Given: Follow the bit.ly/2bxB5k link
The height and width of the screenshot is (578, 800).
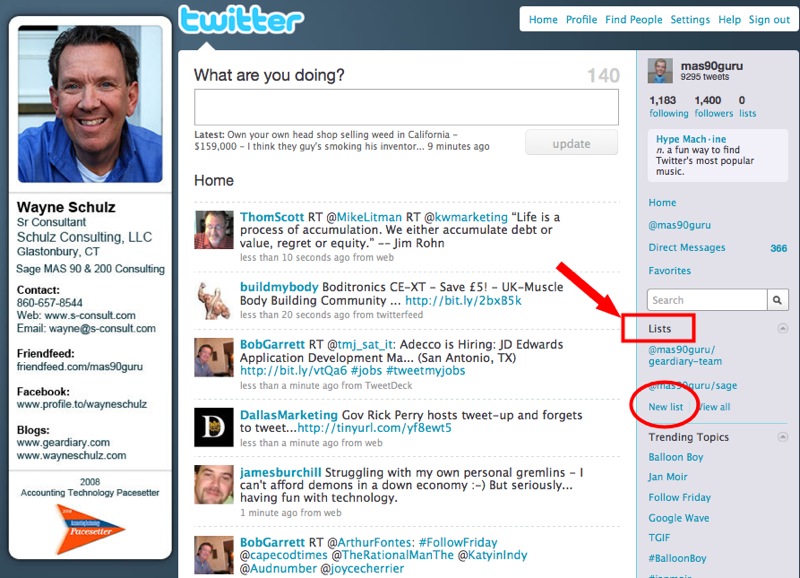Looking at the screenshot, I should pyautogui.click(x=463, y=300).
